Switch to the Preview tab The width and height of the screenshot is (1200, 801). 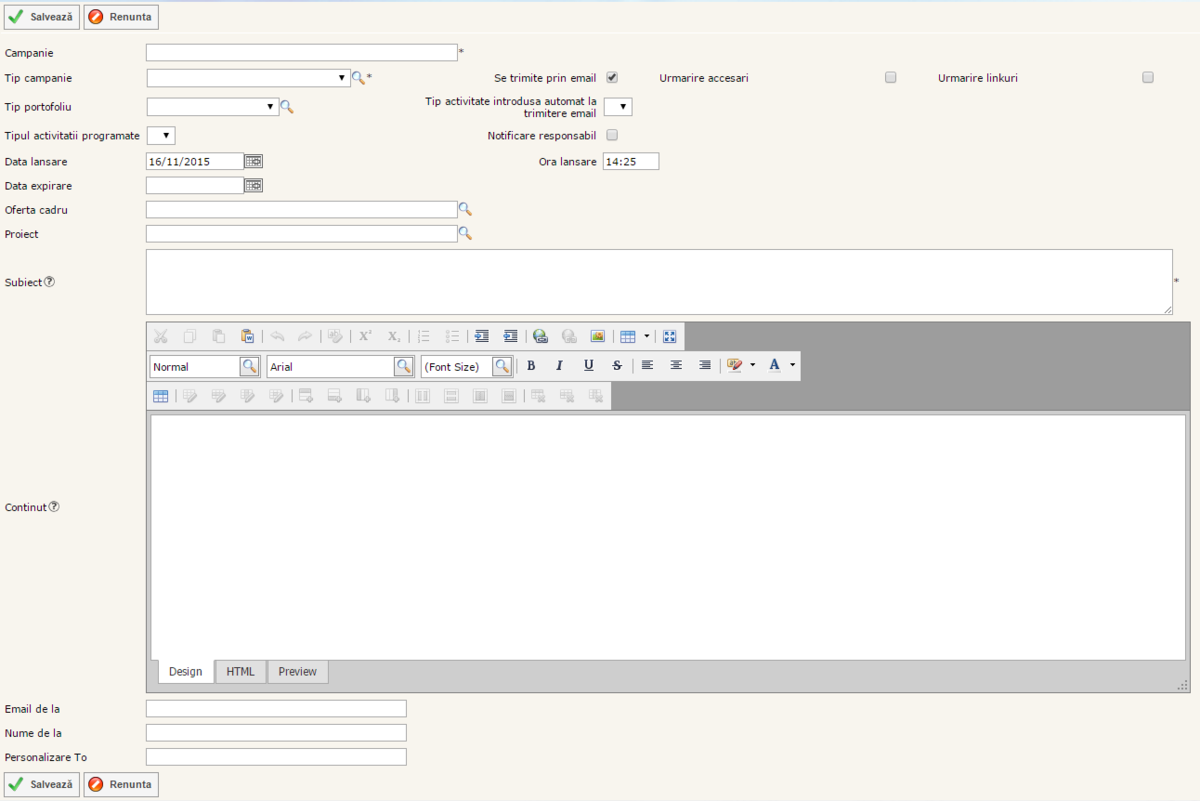click(297, 672)
